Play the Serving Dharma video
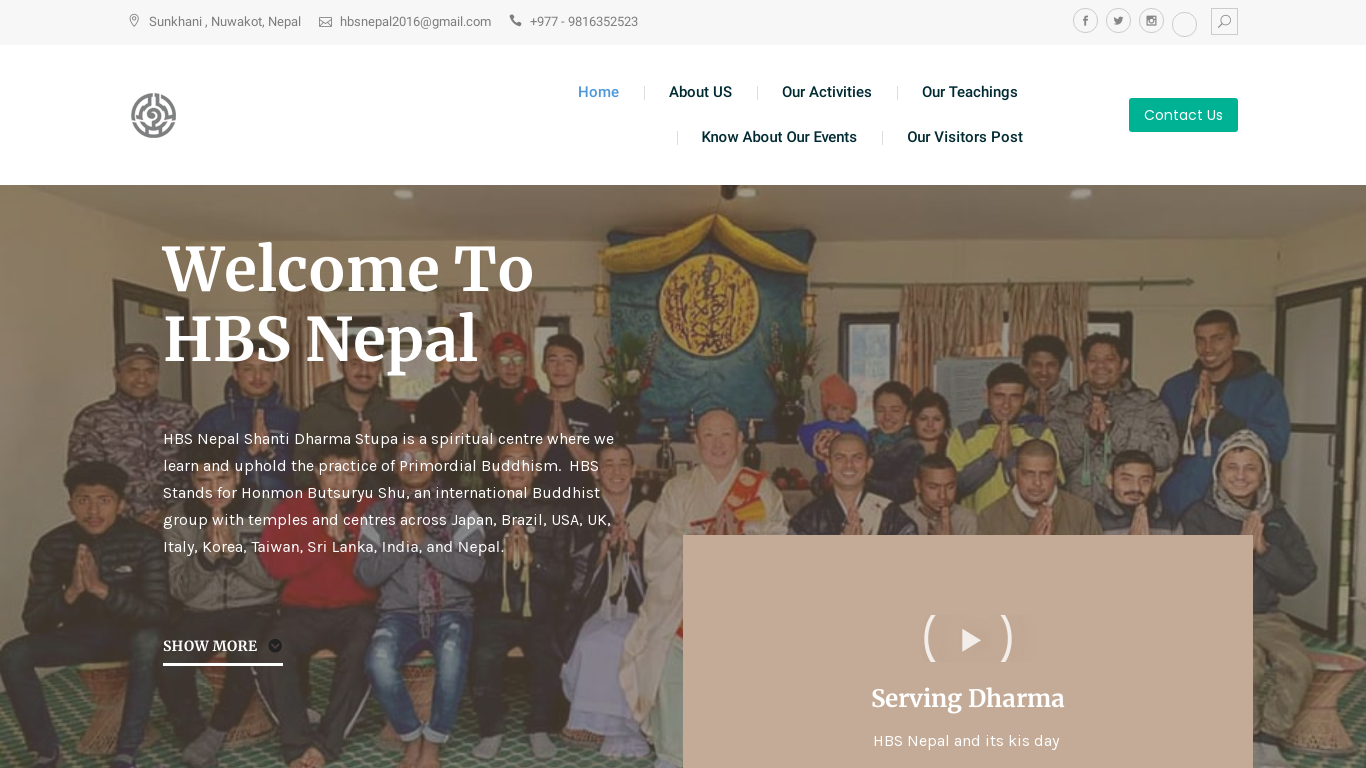The image size is (1366, 768). [x=969, y=639]
